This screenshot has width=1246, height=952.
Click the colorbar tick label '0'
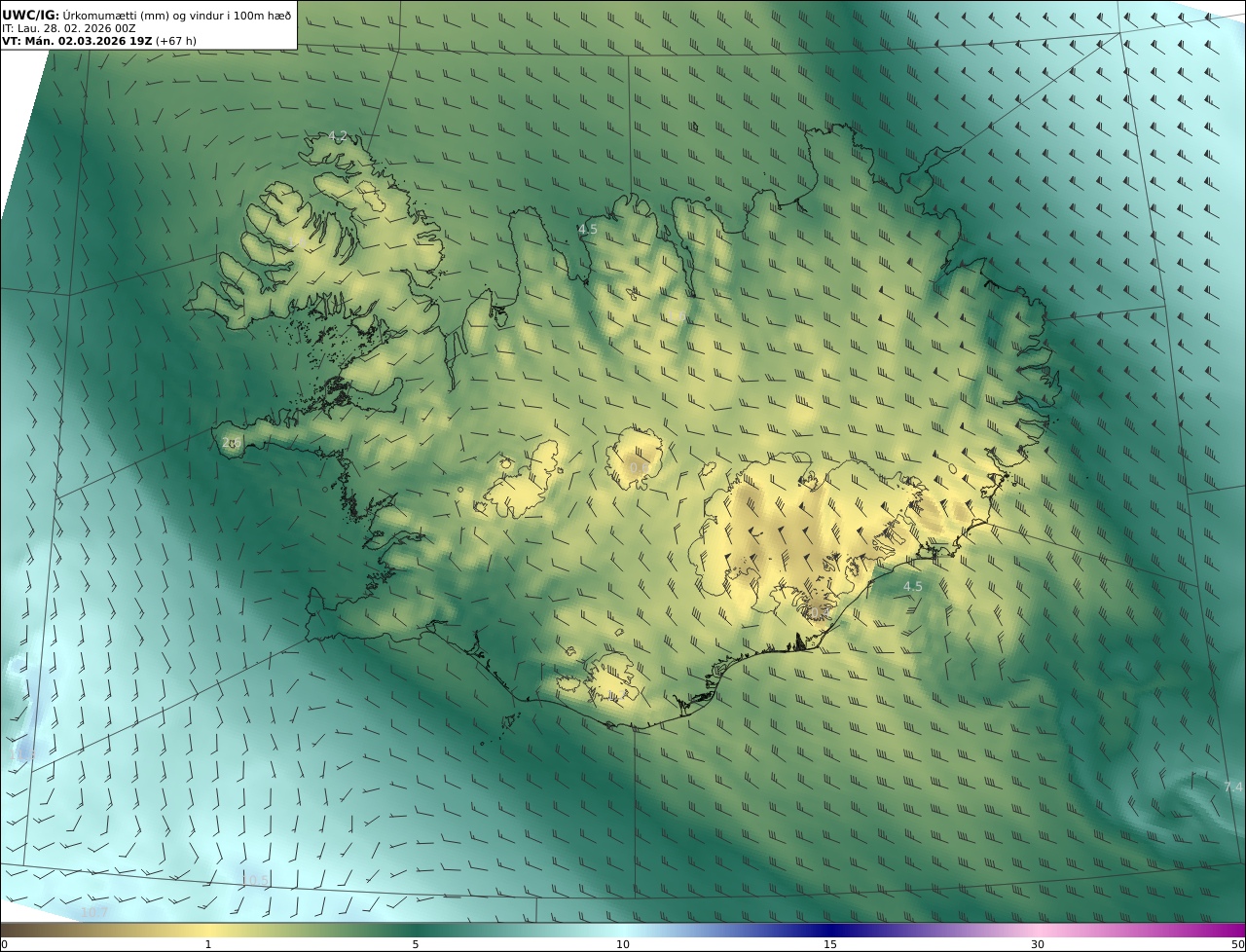pos(4,944)
